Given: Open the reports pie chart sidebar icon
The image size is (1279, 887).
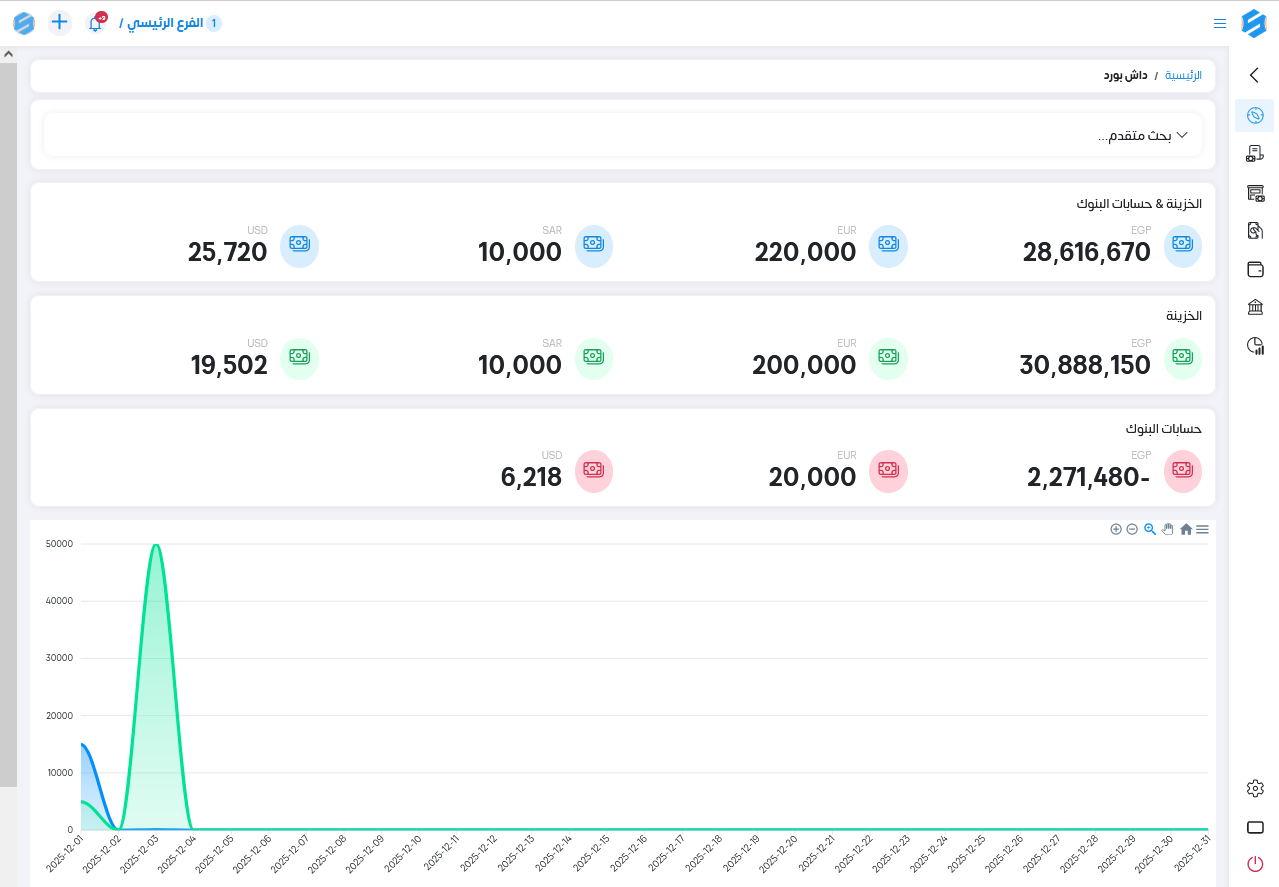Looking at the screenshot, I should click(1255, 346).
